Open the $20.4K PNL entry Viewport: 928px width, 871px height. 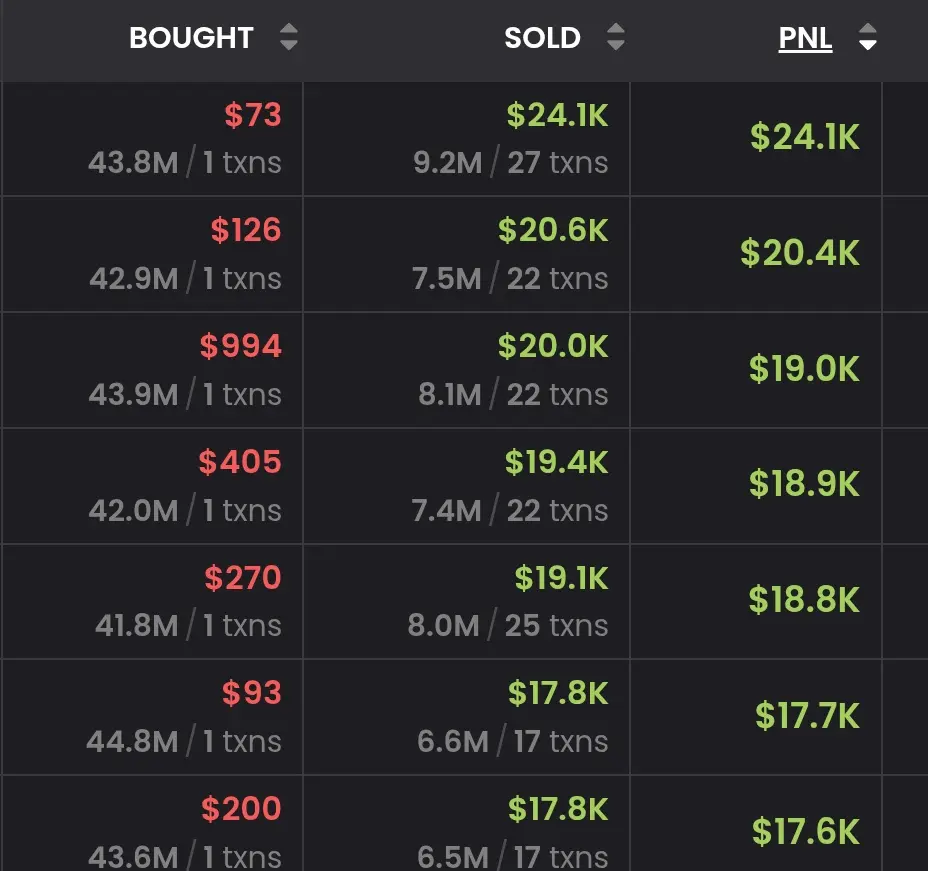coord(799,253)
